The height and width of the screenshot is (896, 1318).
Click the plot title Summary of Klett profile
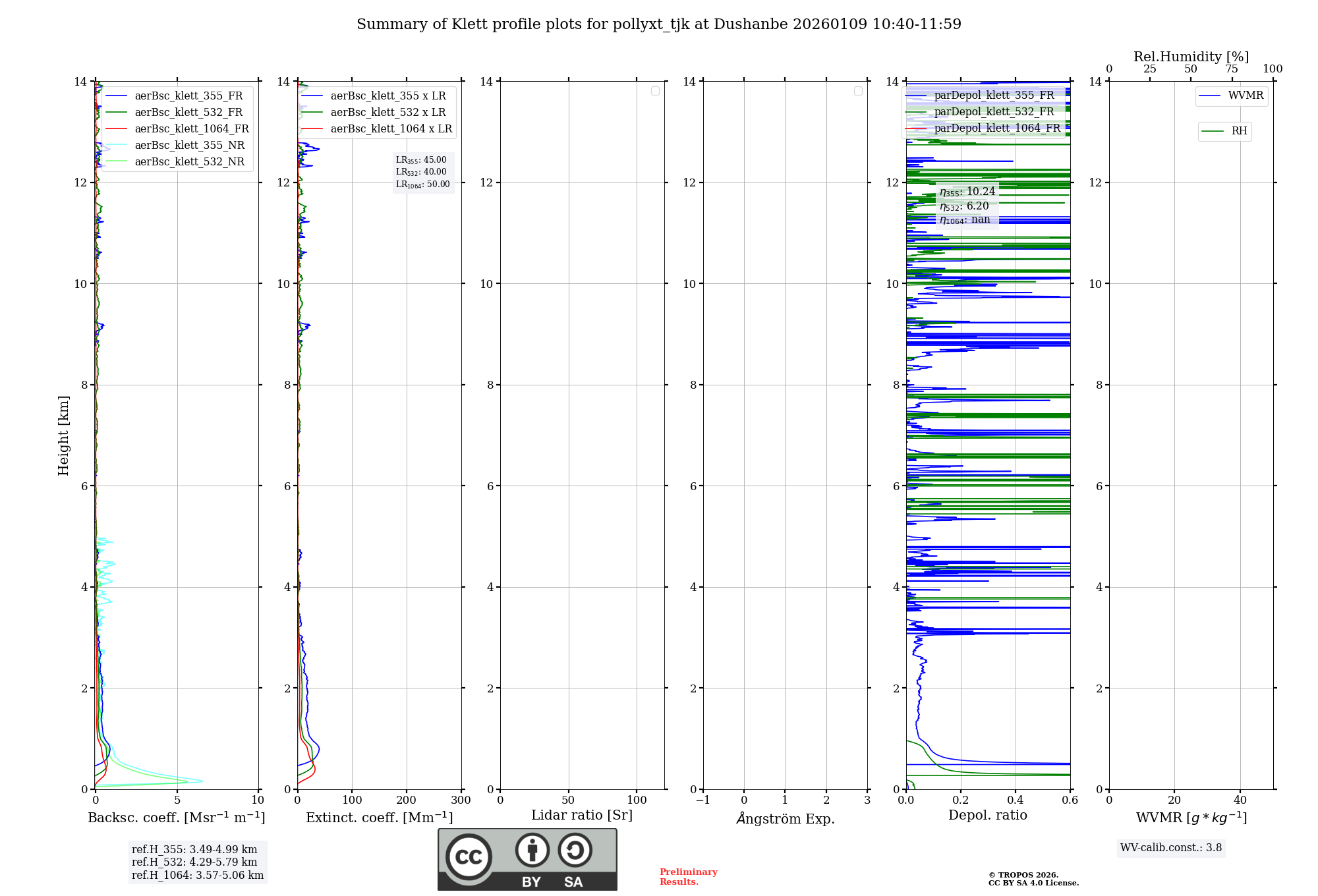click(x=658, y=24)
